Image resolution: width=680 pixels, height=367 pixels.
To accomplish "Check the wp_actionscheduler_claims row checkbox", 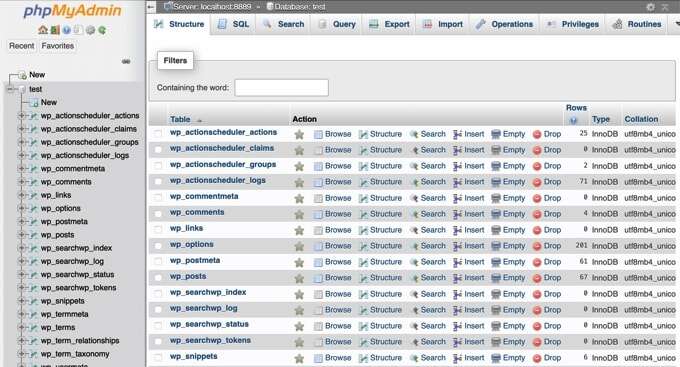I will 158,149.
